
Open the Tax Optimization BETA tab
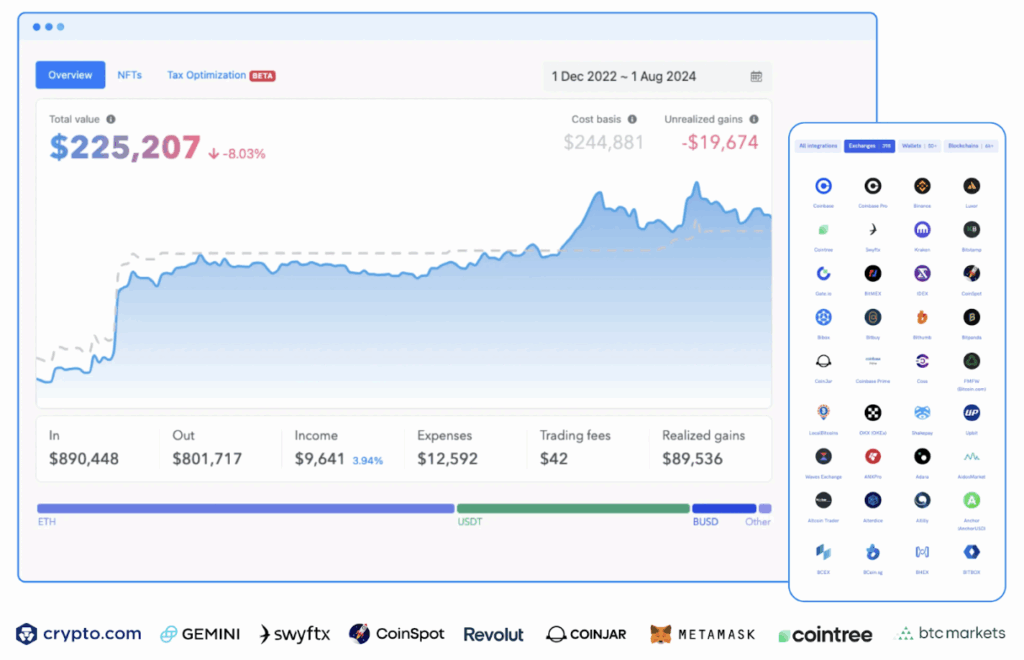click(x=221, y=75)
